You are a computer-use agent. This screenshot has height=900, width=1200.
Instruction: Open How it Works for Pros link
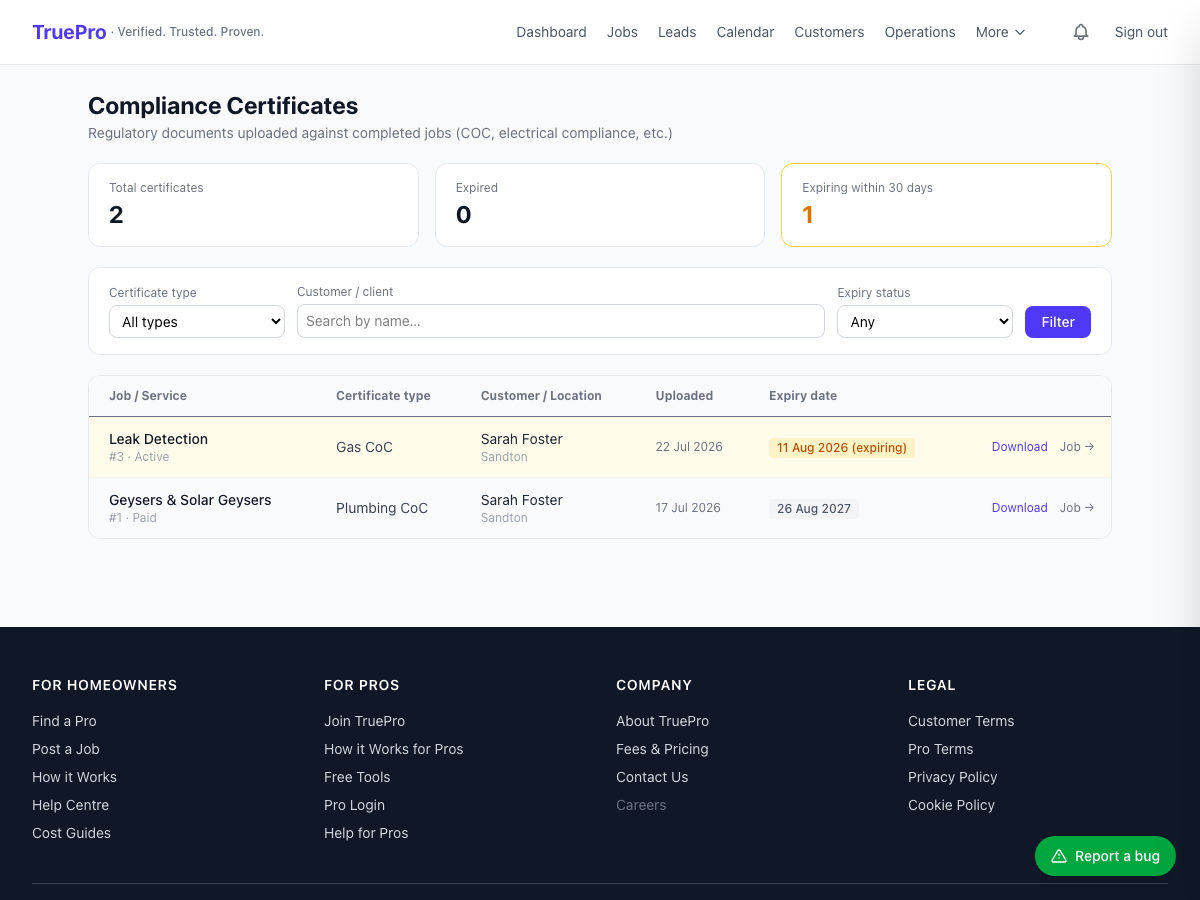[394, 749]
